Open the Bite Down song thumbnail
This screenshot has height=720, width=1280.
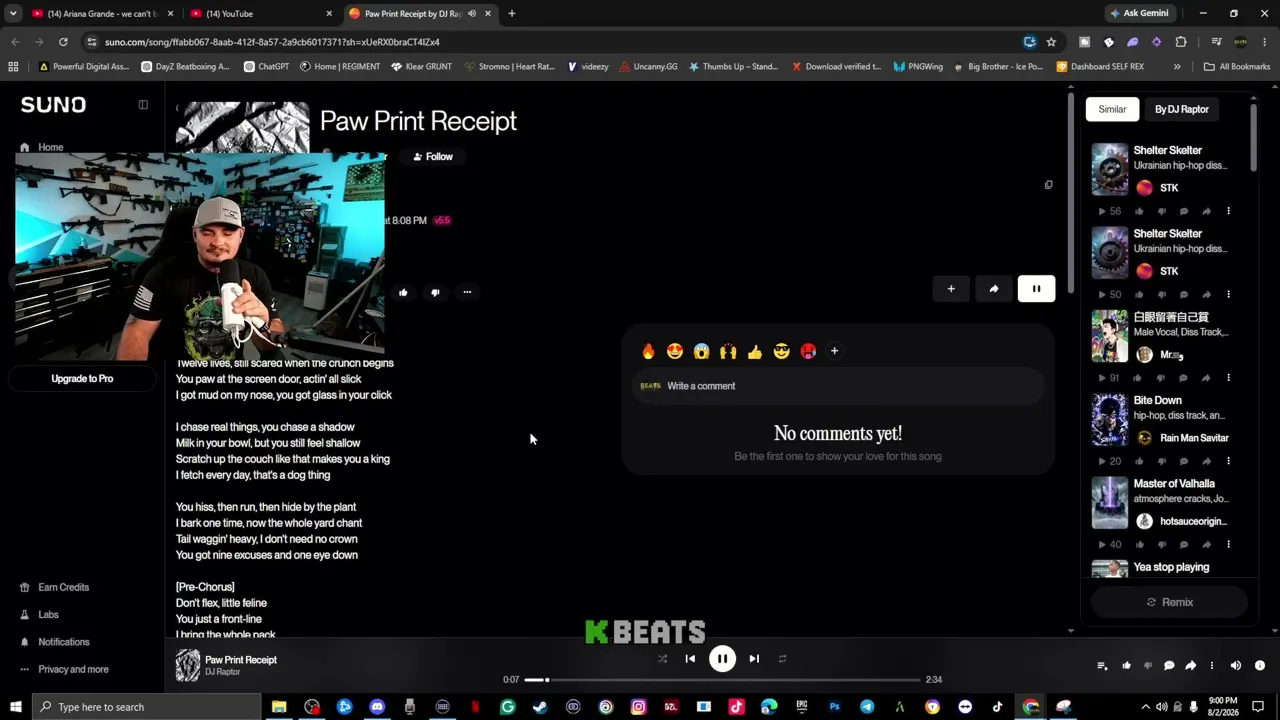point(1109,419)
